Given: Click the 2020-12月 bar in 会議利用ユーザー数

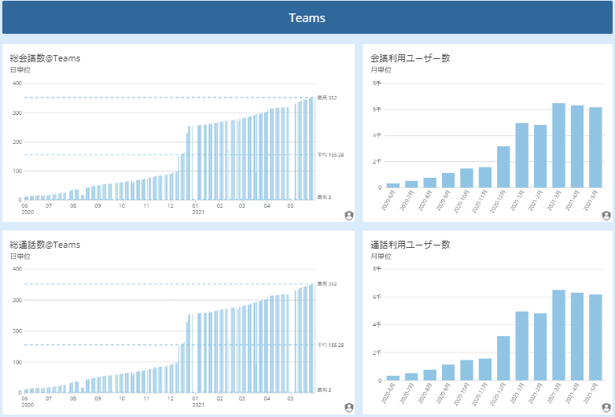Looking at the screenshot, I should 504,167.
